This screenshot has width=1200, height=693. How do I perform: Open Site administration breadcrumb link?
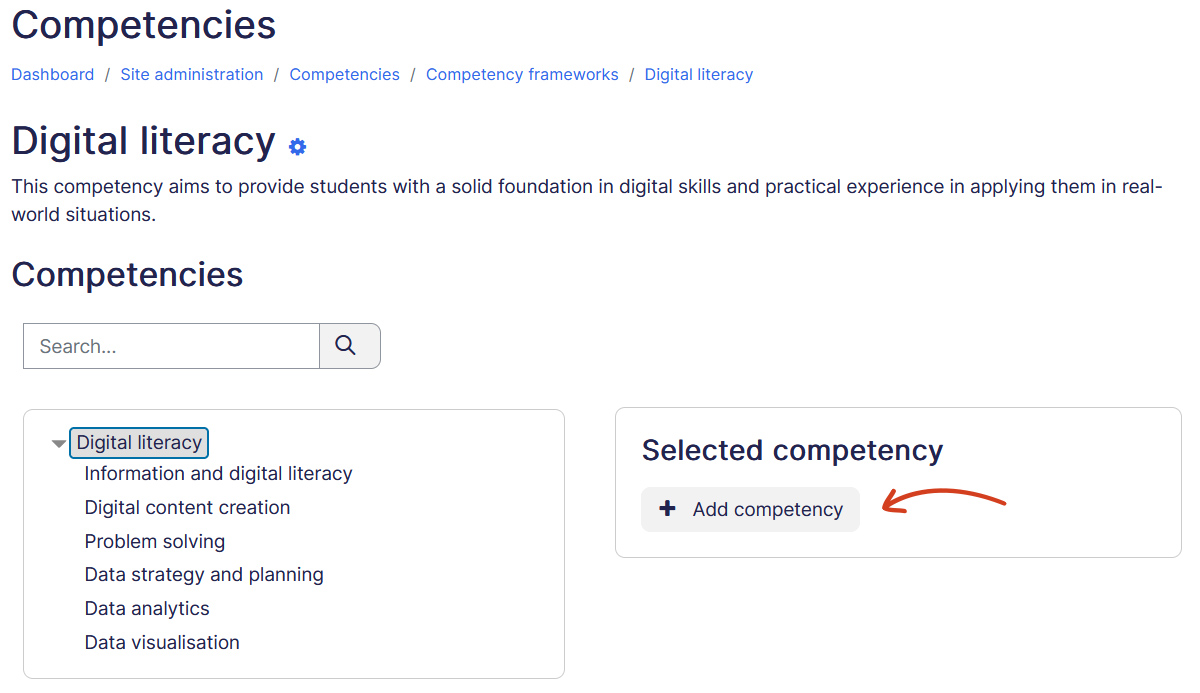(x=192, y=75)
